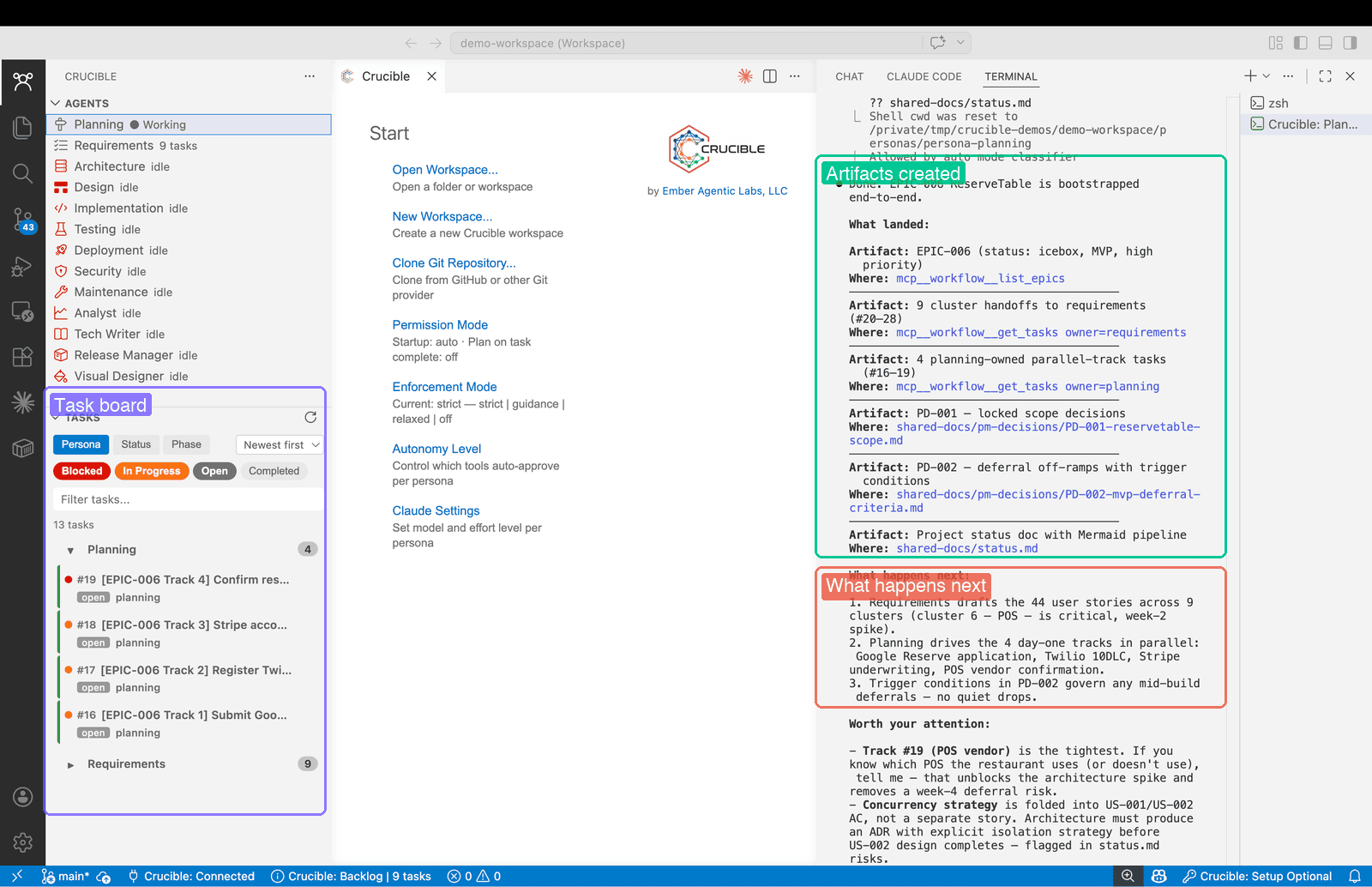Switch to the CHAT tab
Image resolution: width=1372 pixels, height=887 pixels.
(849, 76)
